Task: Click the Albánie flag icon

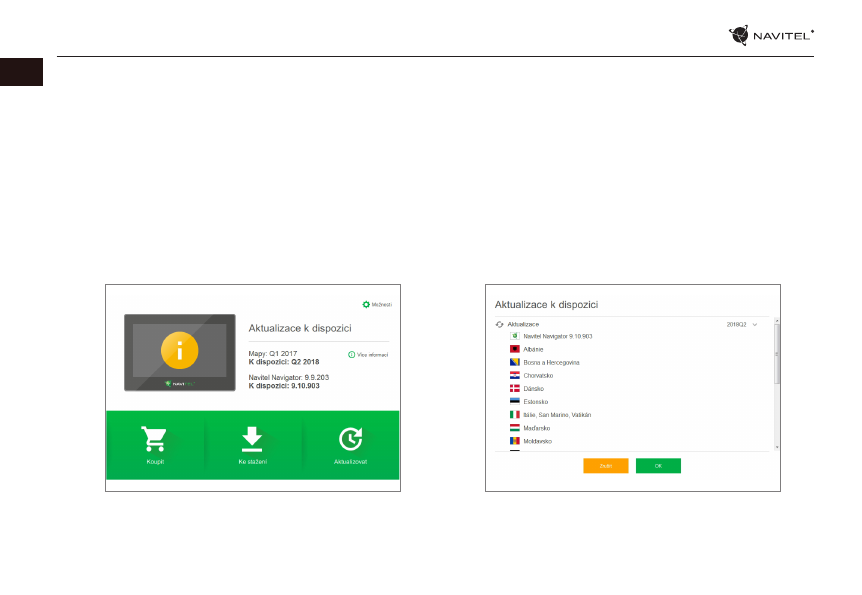Action: pos(515,349)
